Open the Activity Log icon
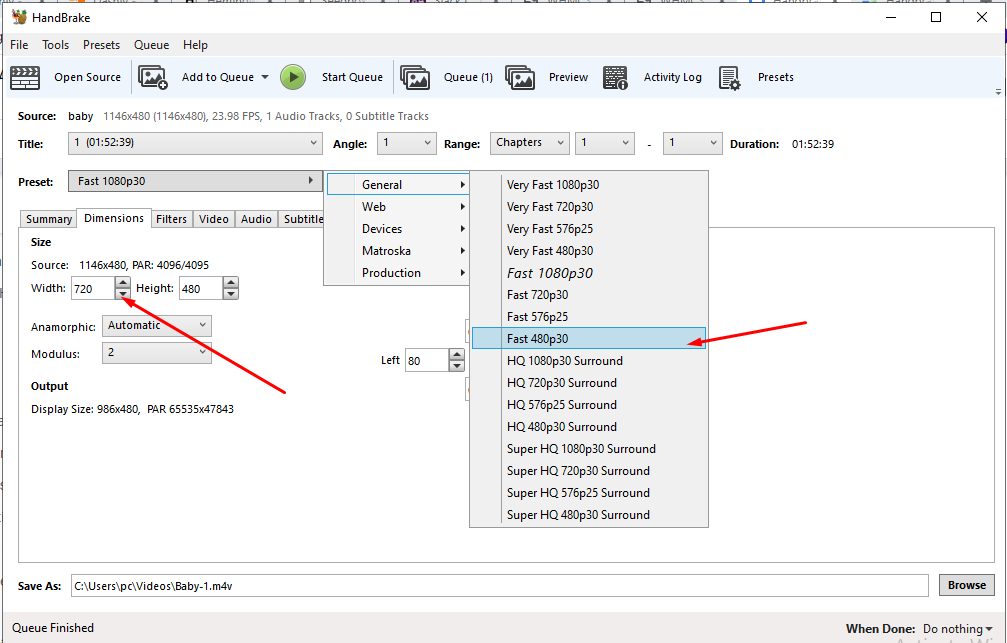Image resolution: width=1007 pixels, height=643 pixels. [616, 78]
